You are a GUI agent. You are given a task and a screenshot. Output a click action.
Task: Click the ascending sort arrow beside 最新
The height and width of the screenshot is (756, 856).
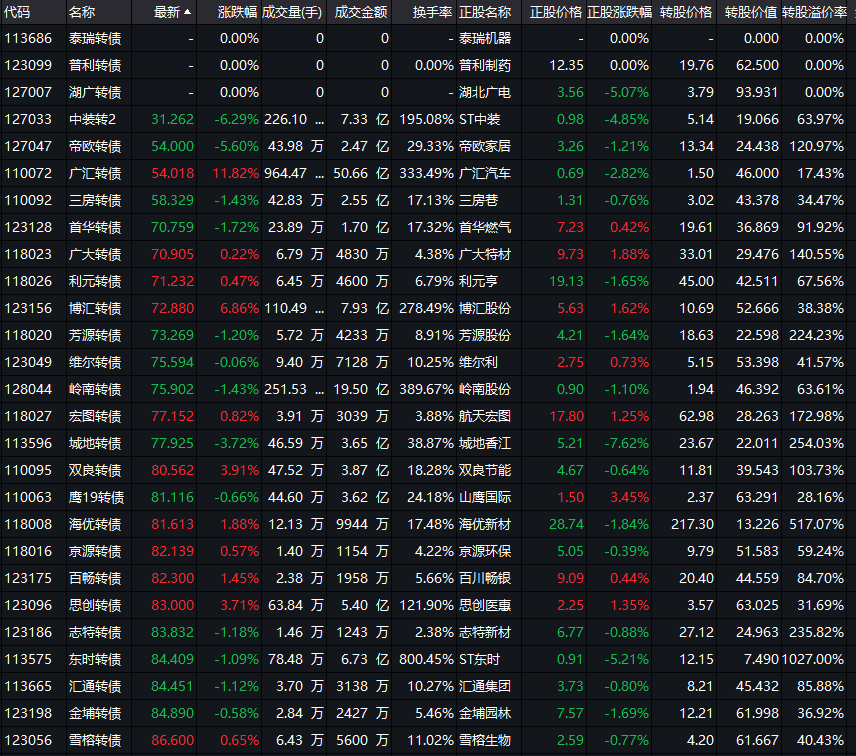188,12
